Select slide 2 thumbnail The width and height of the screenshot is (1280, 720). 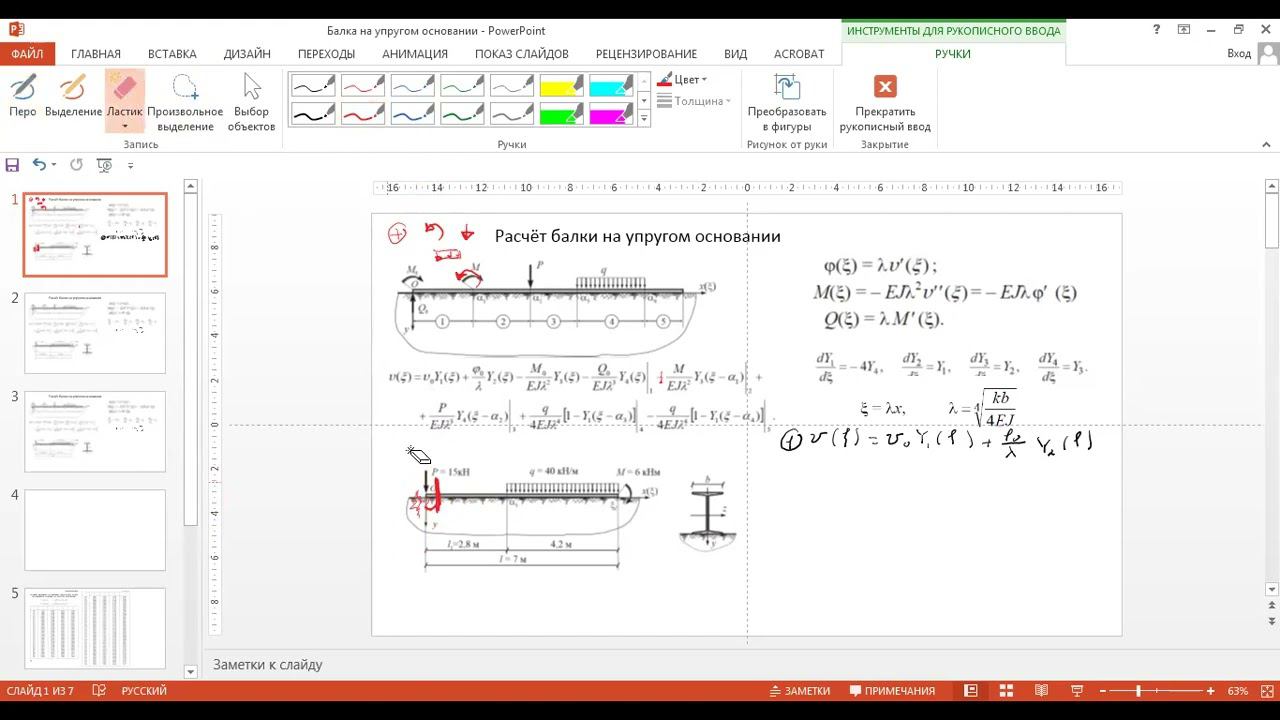95,333
